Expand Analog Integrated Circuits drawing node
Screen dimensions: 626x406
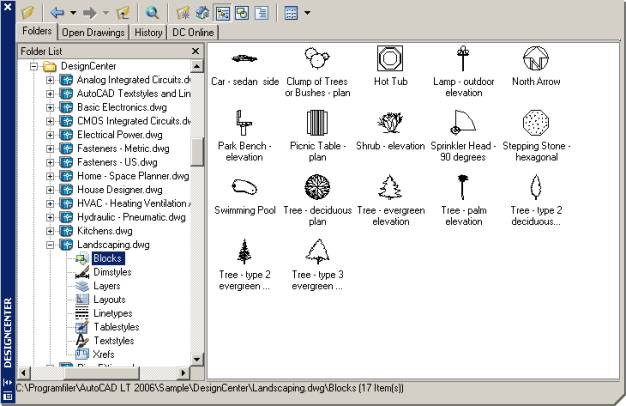50,80
